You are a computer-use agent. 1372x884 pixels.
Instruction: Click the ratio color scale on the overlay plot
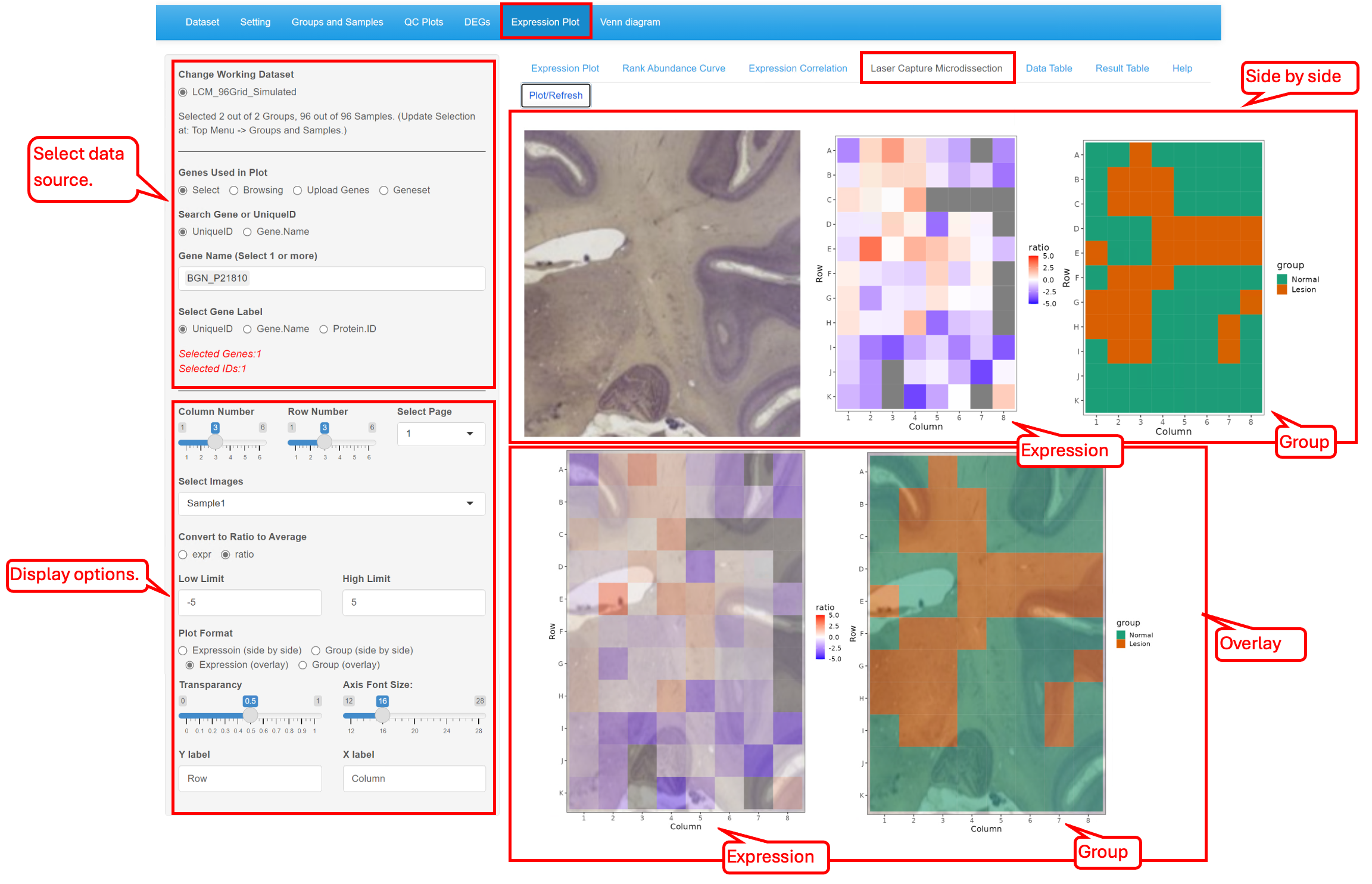coord(821,637)
